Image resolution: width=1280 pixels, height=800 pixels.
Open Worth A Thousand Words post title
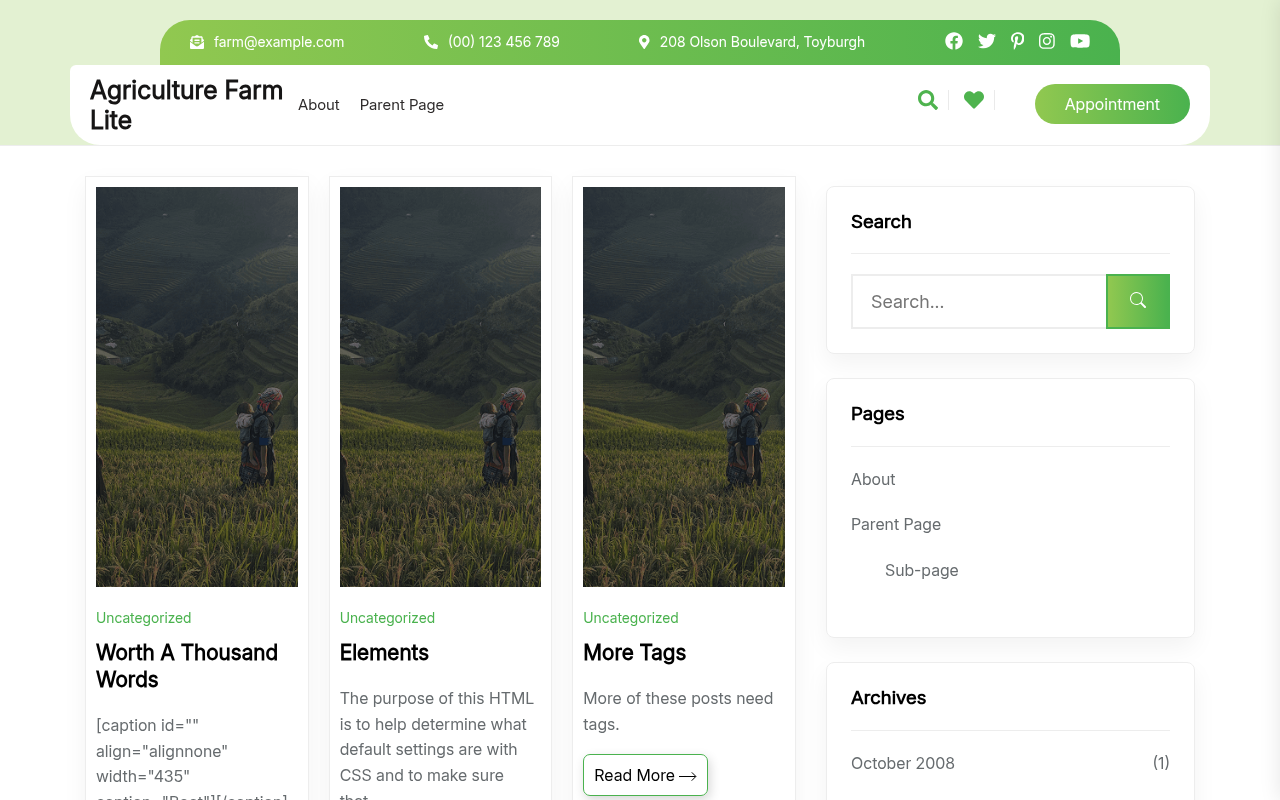[187, 666]
